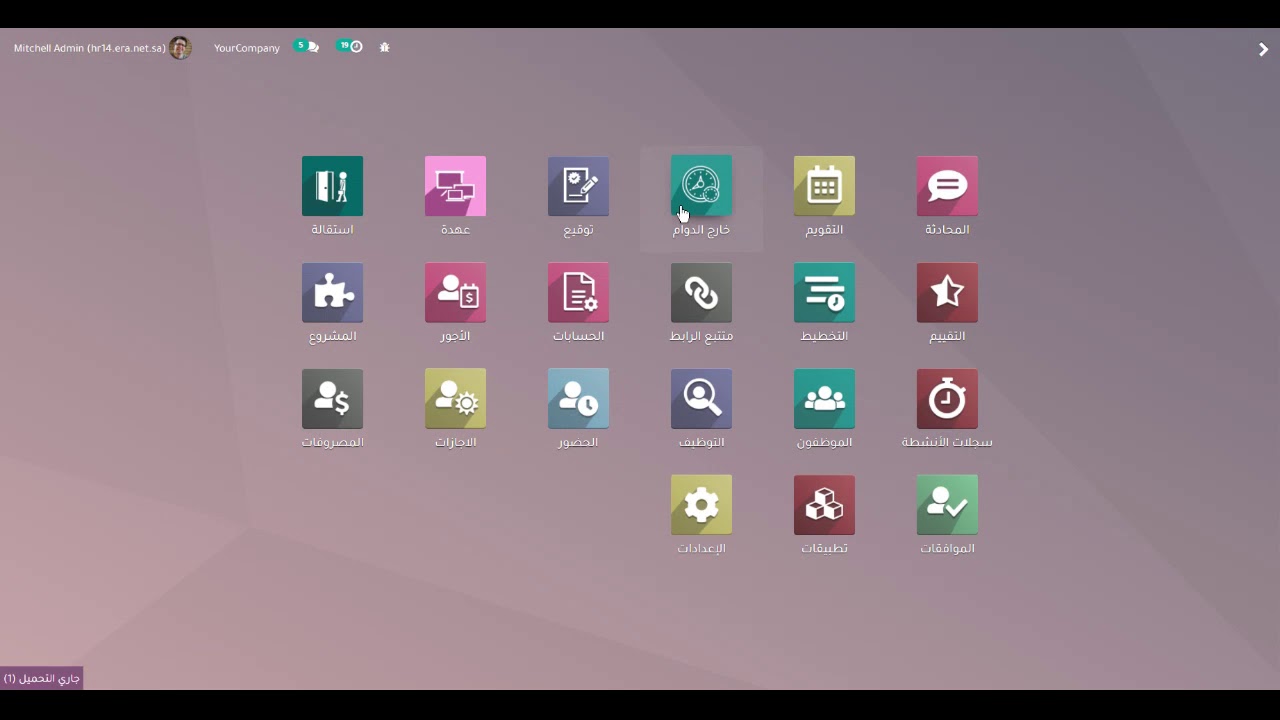The height and width of the screenshot is (720, 1280).
Task: Open the الإعدادات (Settings) gear icon
Action: pos(701,505)
